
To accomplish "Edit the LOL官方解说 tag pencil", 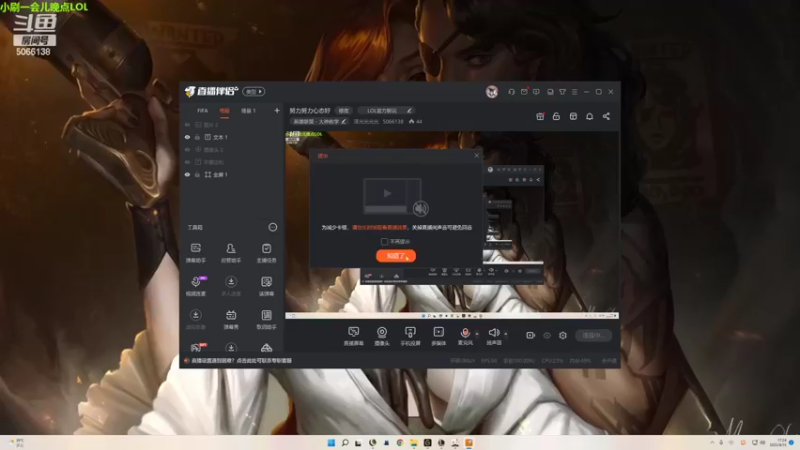I will coord(409,110).
